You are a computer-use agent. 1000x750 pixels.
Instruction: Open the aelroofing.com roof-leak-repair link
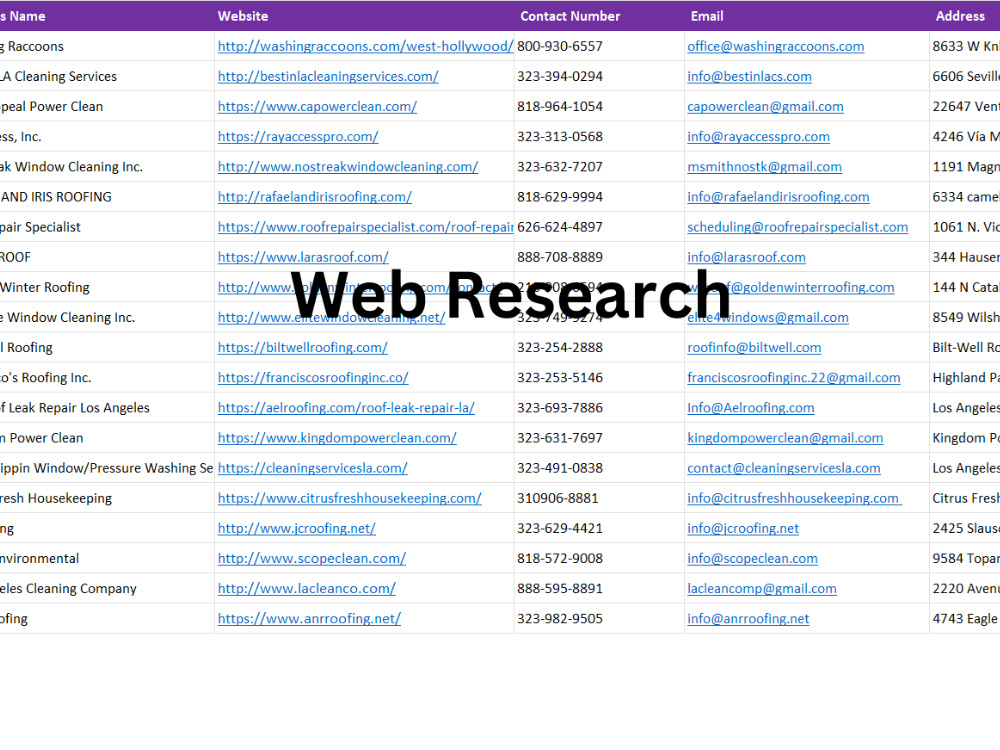(346, 408)
